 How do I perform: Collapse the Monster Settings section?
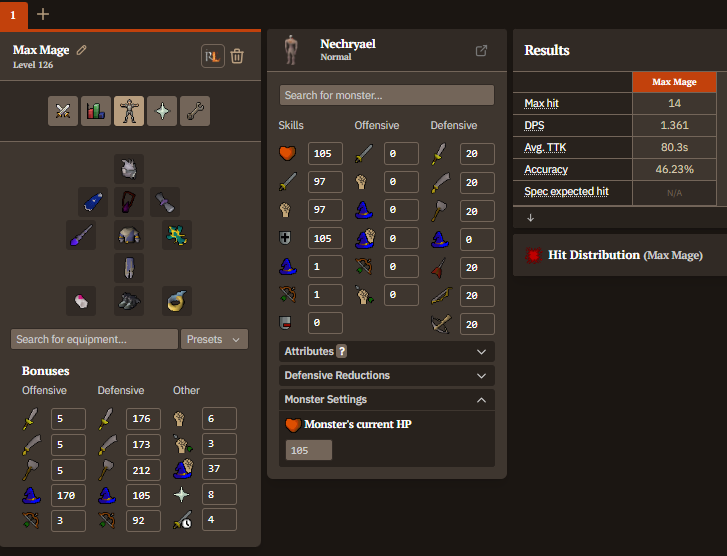click(x=387, y=399)
